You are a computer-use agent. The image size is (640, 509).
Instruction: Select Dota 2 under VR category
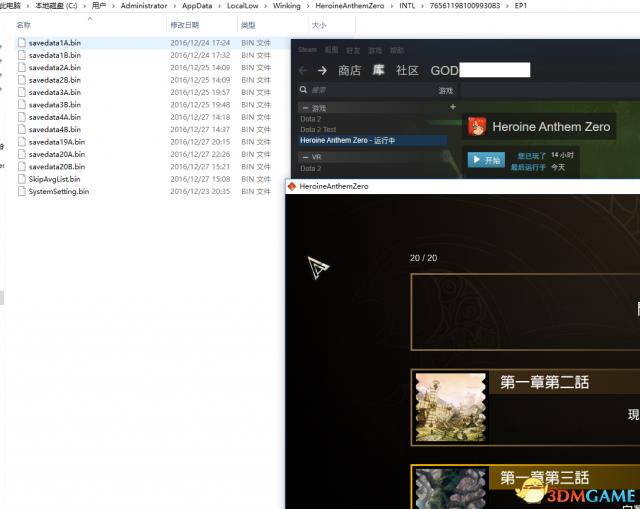tap(311, 168)
